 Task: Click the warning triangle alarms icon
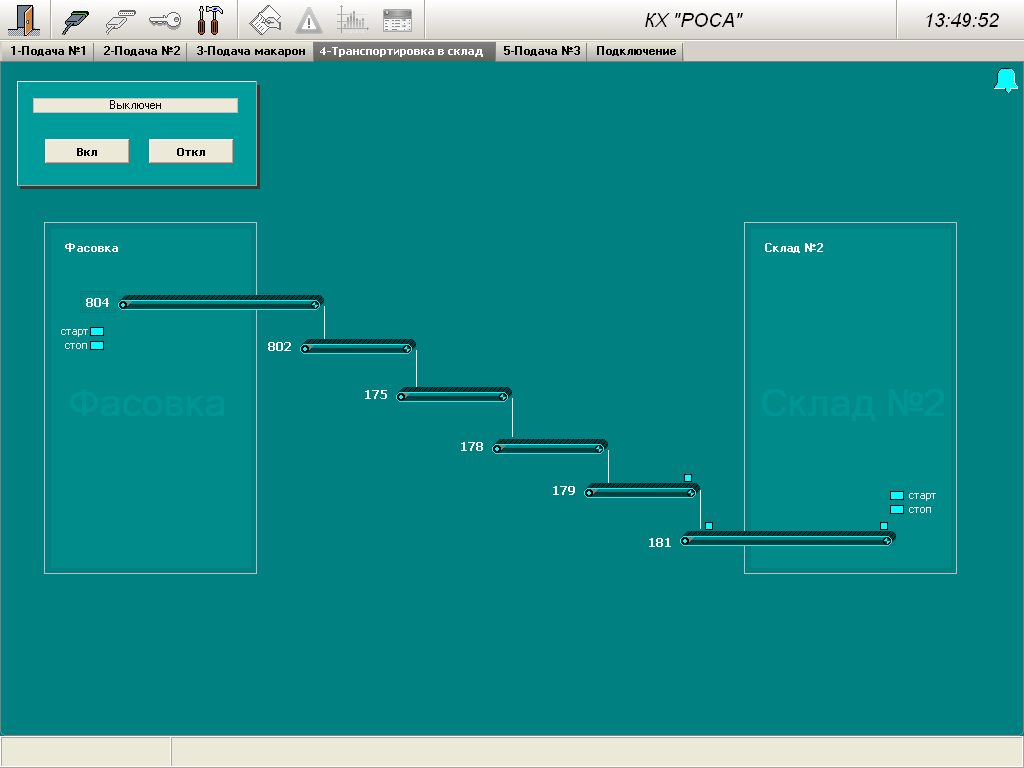click(309, 19)
